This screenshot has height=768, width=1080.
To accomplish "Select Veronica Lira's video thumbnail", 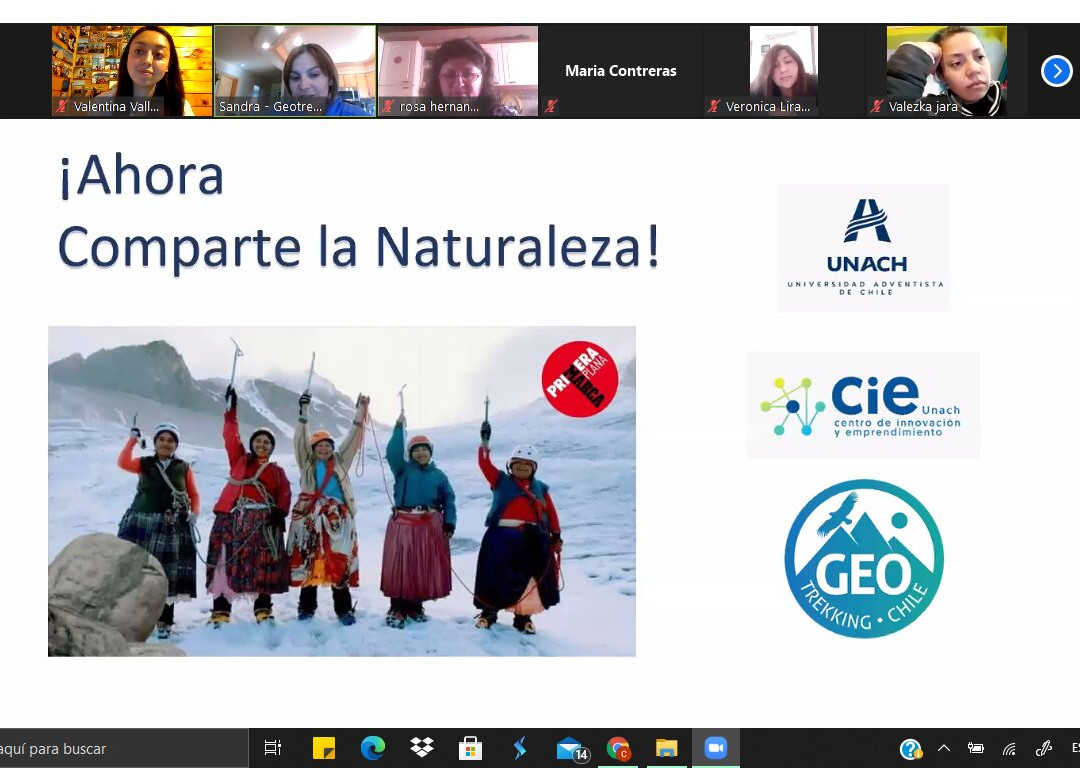I will [783, 71].
